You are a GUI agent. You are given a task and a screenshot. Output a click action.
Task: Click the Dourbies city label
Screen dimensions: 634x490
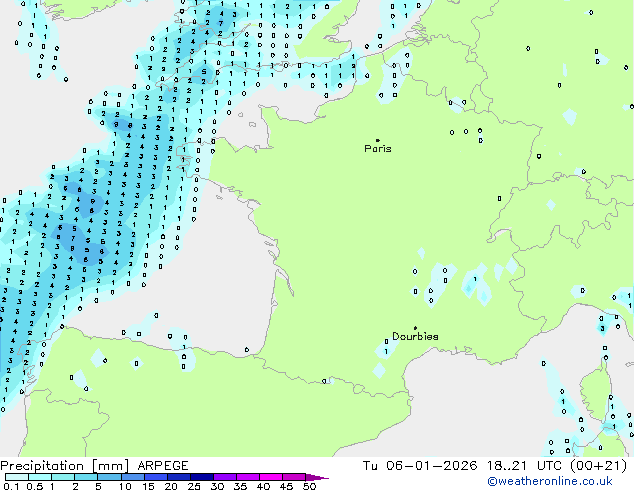point(415,336)
